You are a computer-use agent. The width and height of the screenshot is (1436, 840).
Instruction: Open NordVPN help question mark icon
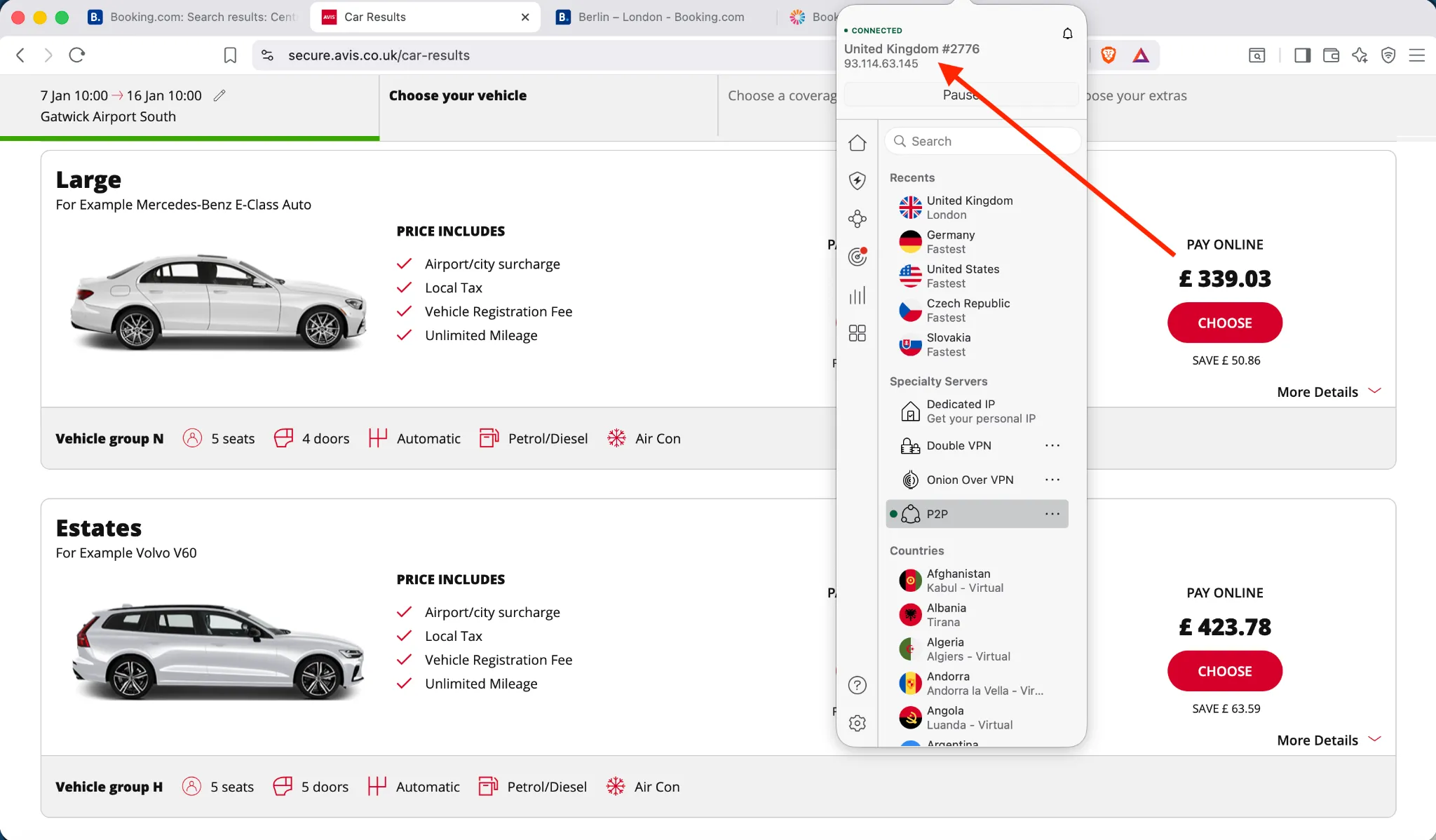[858, 684]
